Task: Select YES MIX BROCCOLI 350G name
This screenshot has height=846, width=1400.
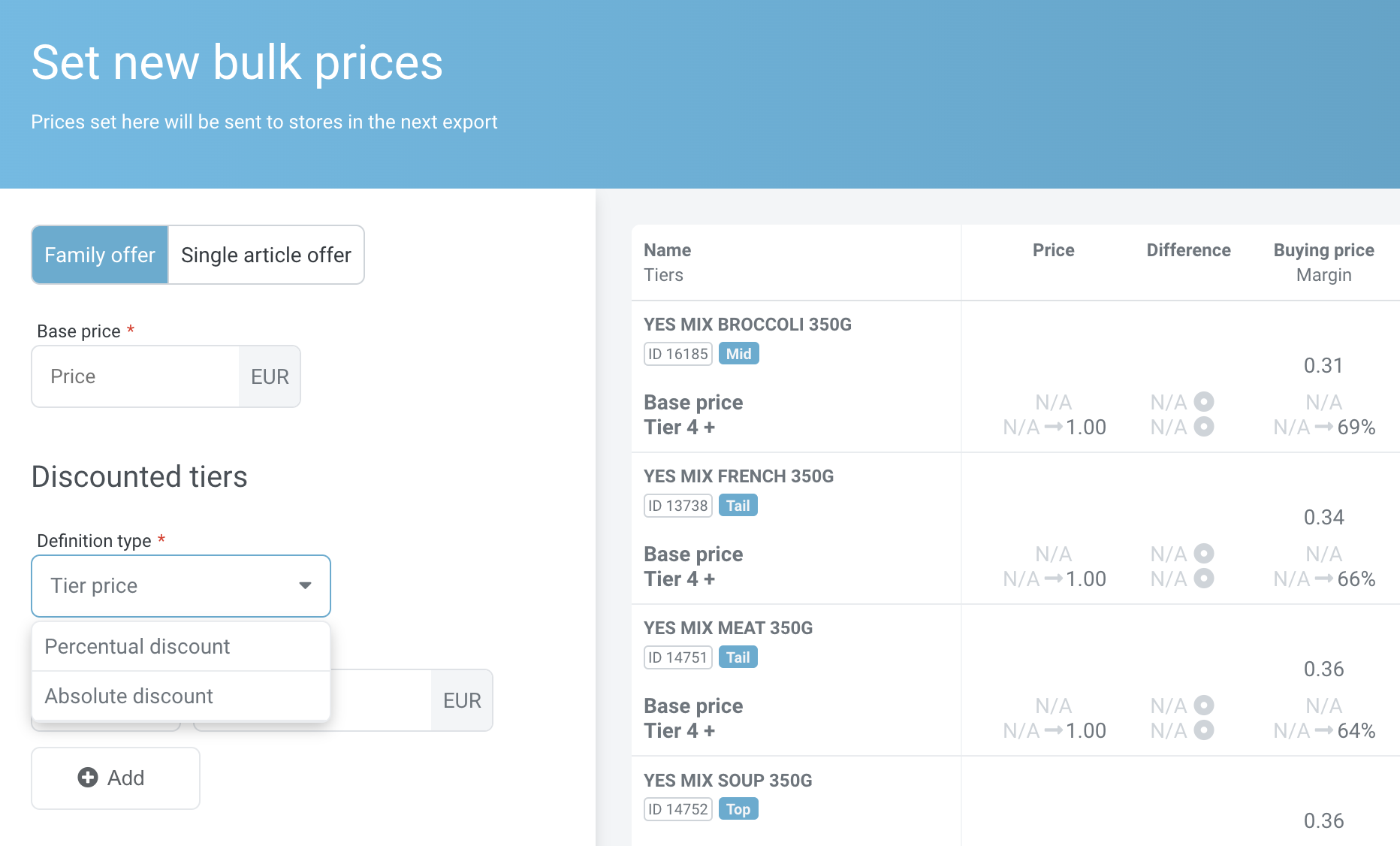Action: [747, 325]
